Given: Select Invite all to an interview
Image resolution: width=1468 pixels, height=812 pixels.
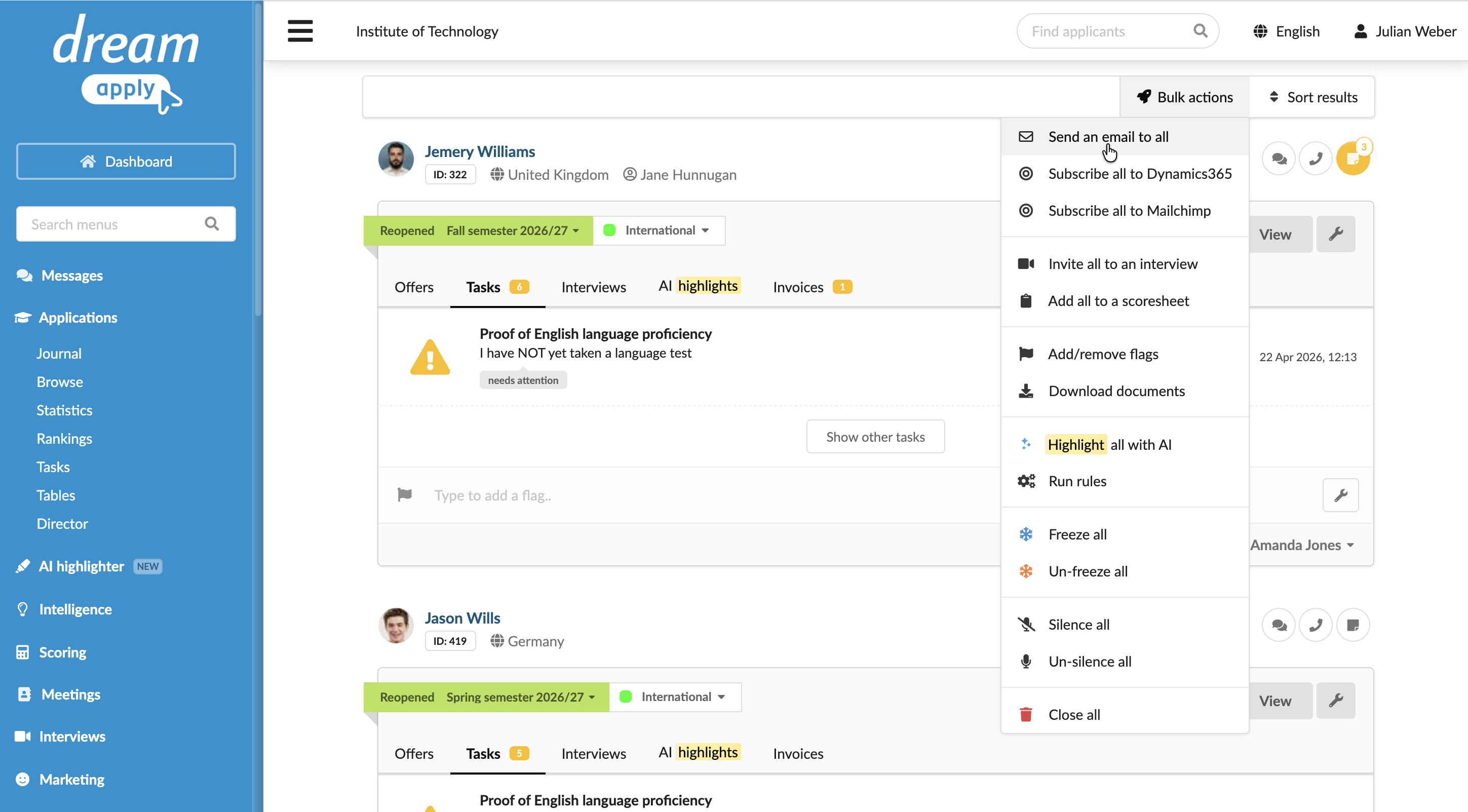Looking at the screenshot, I should [1125, 264].
